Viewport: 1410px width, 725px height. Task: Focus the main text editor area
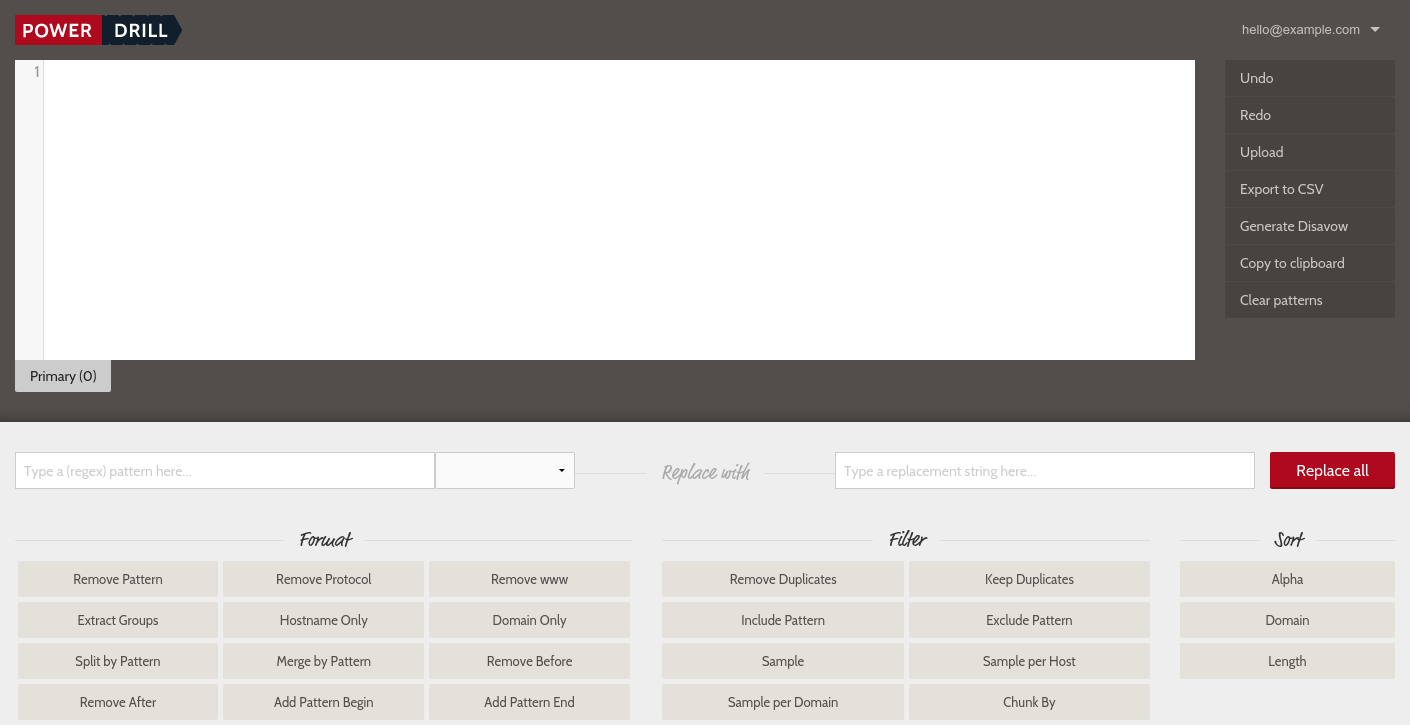pyautogui.click(x=619, y=210)
